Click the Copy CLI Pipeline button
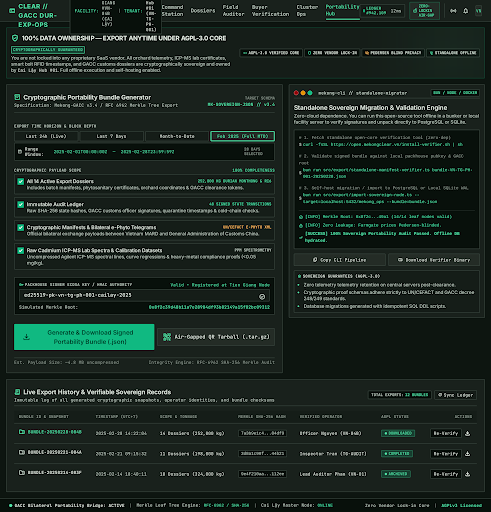Viewport: 491px width, 512px height. 340,260
